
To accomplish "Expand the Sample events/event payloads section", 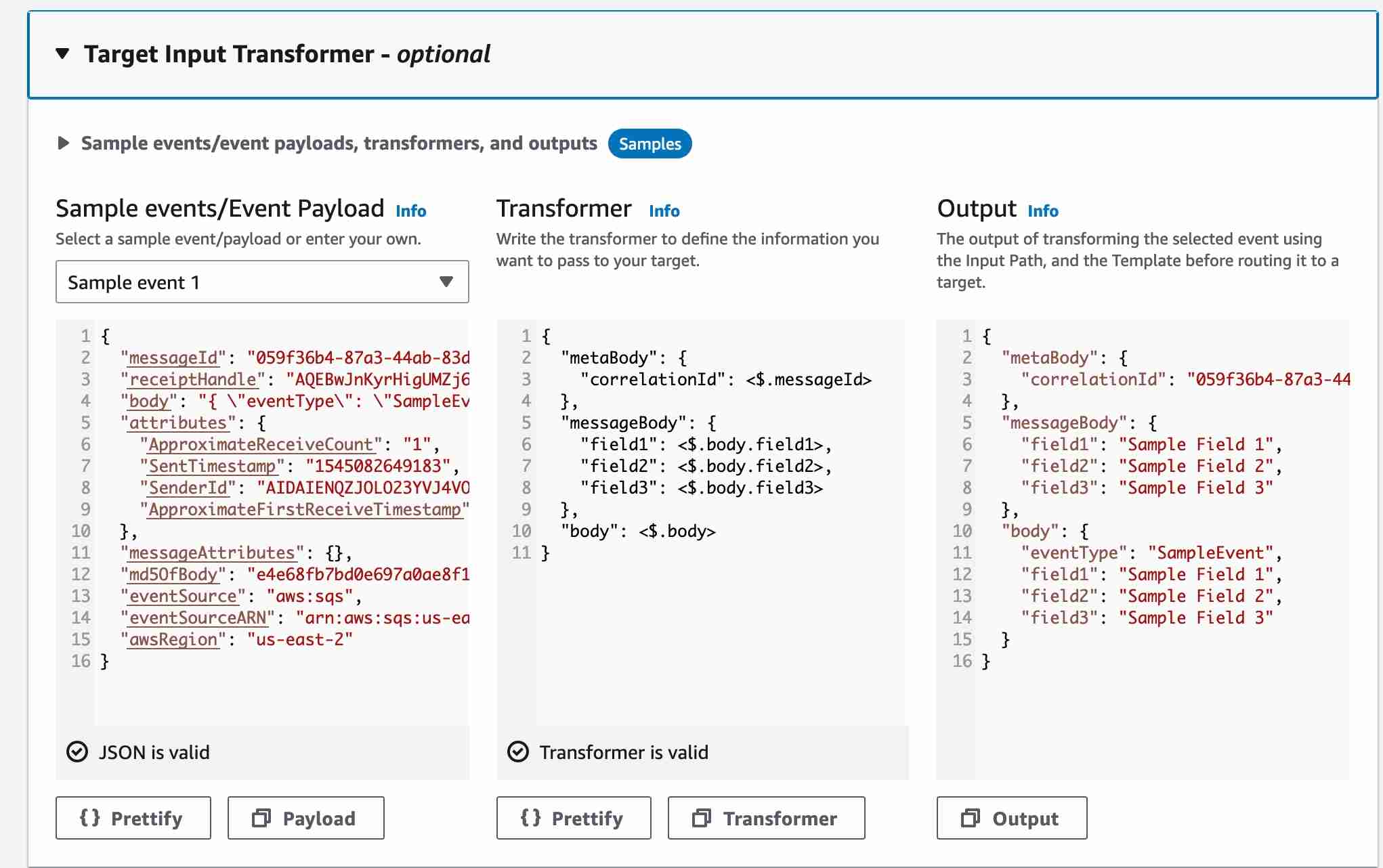I will pyautogui.click(x=64, y=143).
